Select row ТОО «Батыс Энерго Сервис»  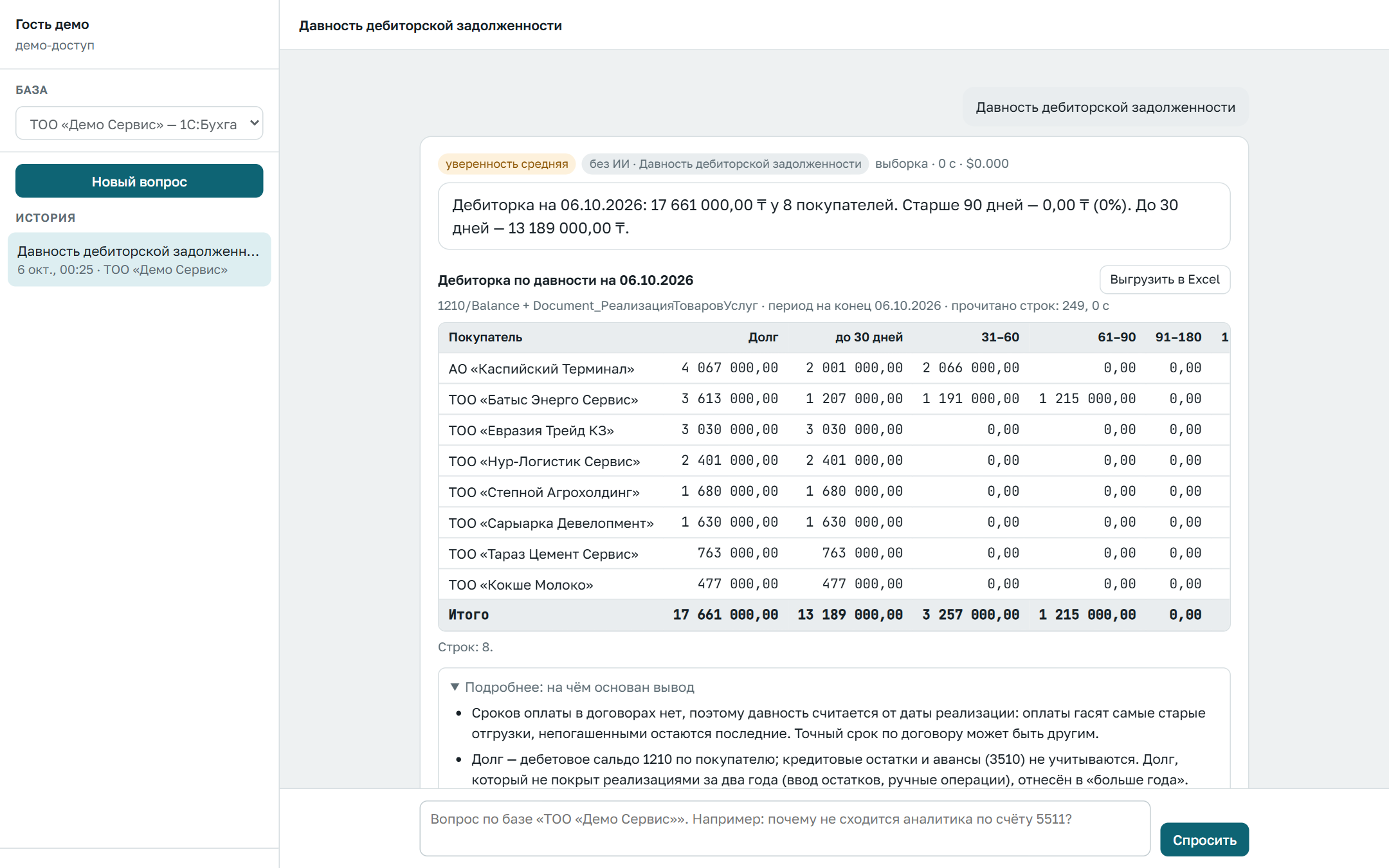(x=834, y=399)
